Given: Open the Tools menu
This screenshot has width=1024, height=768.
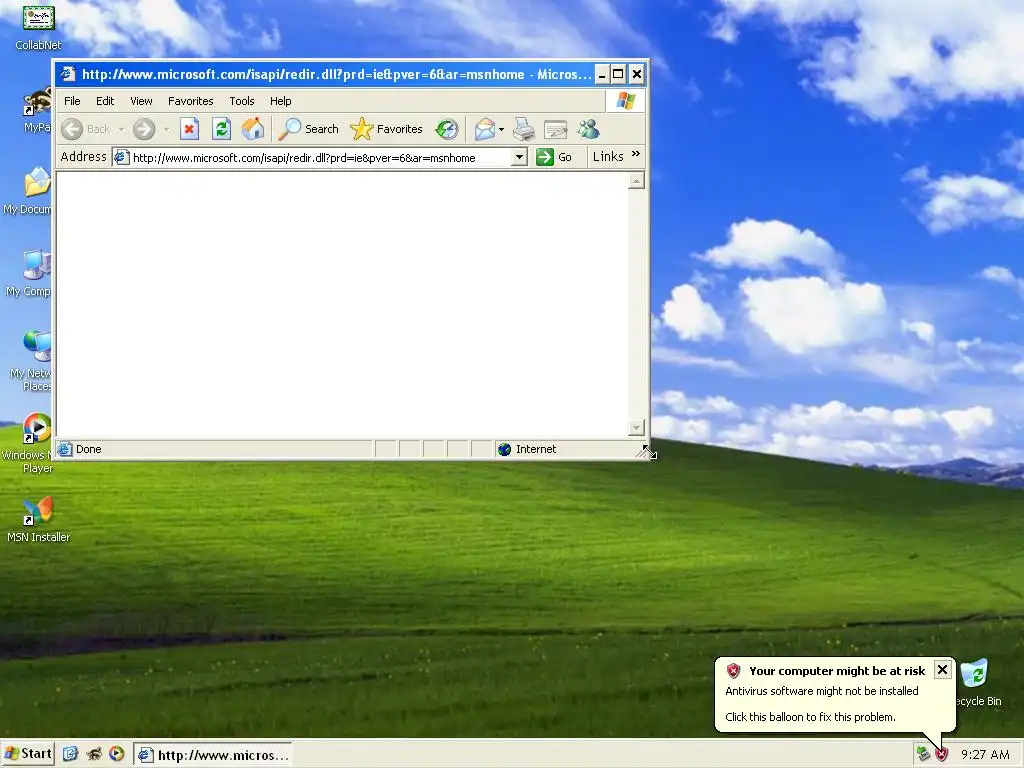Looking at the screenshot, I should (x=242, y=101).
